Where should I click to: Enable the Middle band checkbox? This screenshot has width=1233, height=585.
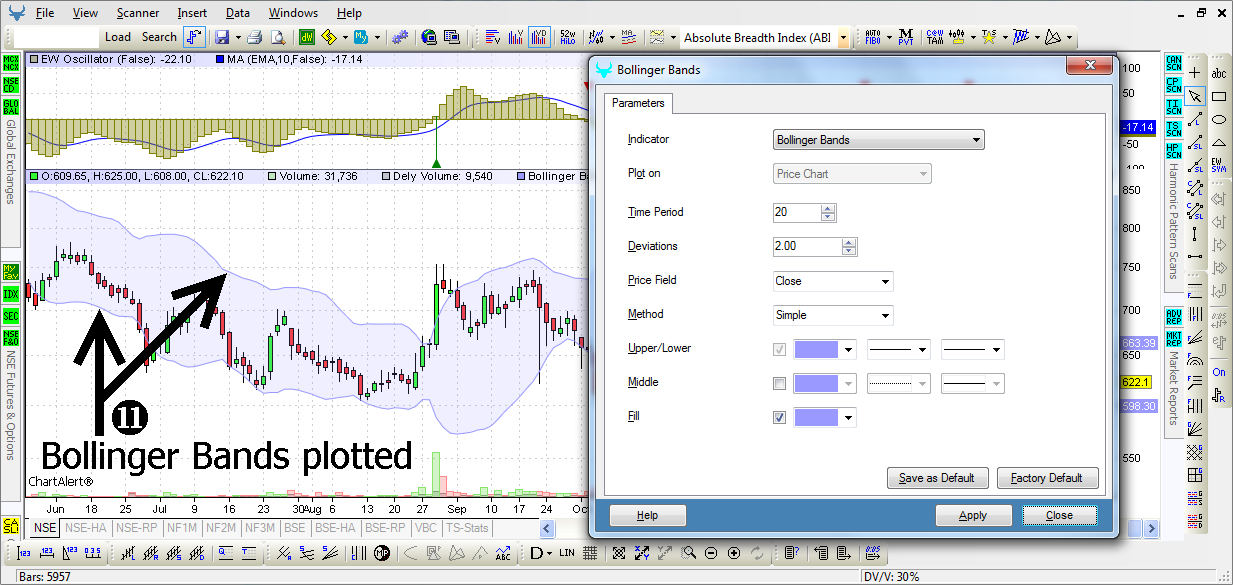coord(780,383)
